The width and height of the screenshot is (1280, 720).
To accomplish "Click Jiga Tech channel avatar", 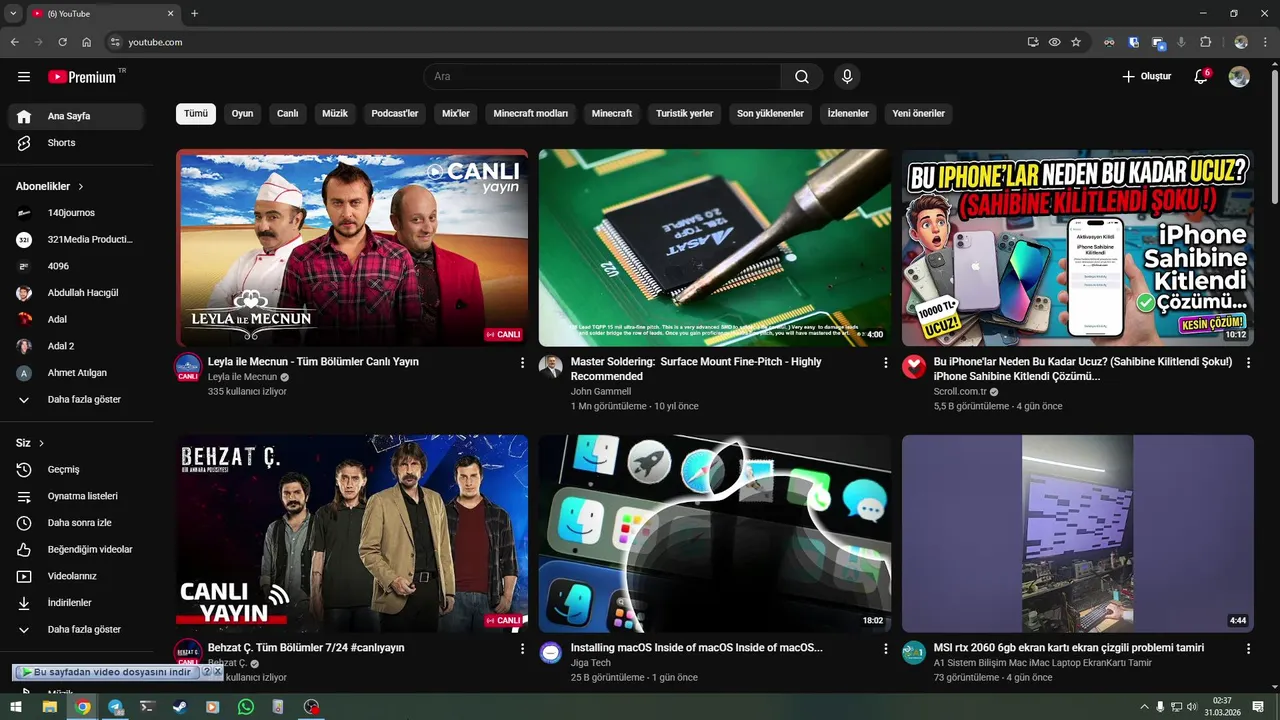I will (551, 653).
